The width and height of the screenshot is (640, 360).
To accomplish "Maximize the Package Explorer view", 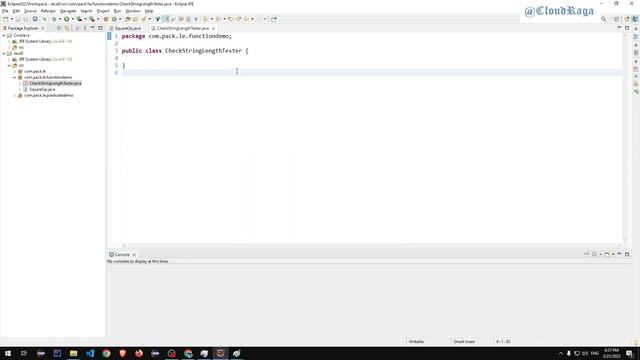I will point(100,28).
